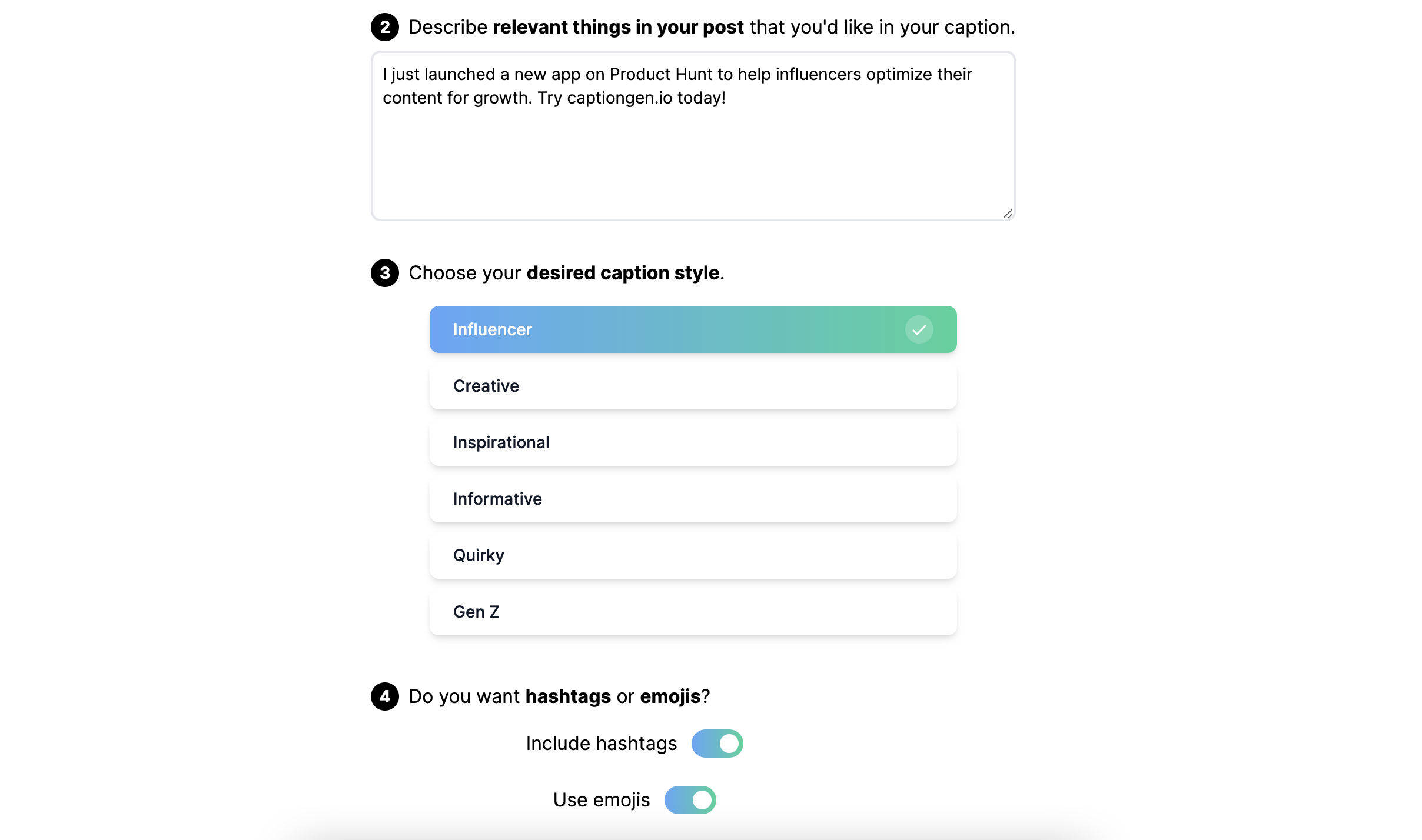Pick the Informative caption style

[693, 499]
